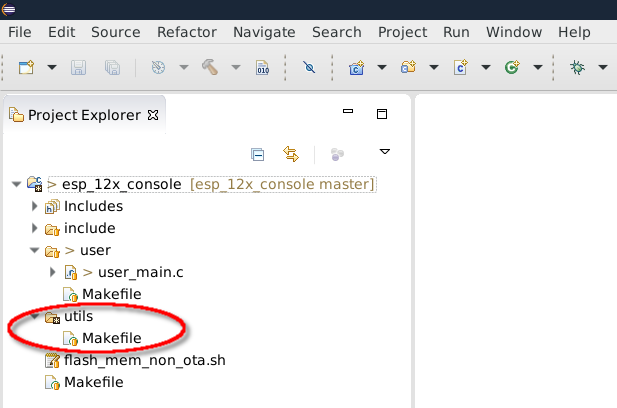Image resolution: width=617 pixels, height=408 pixels.
Task: Select the Includes tree item
Action: coord(93,206)
